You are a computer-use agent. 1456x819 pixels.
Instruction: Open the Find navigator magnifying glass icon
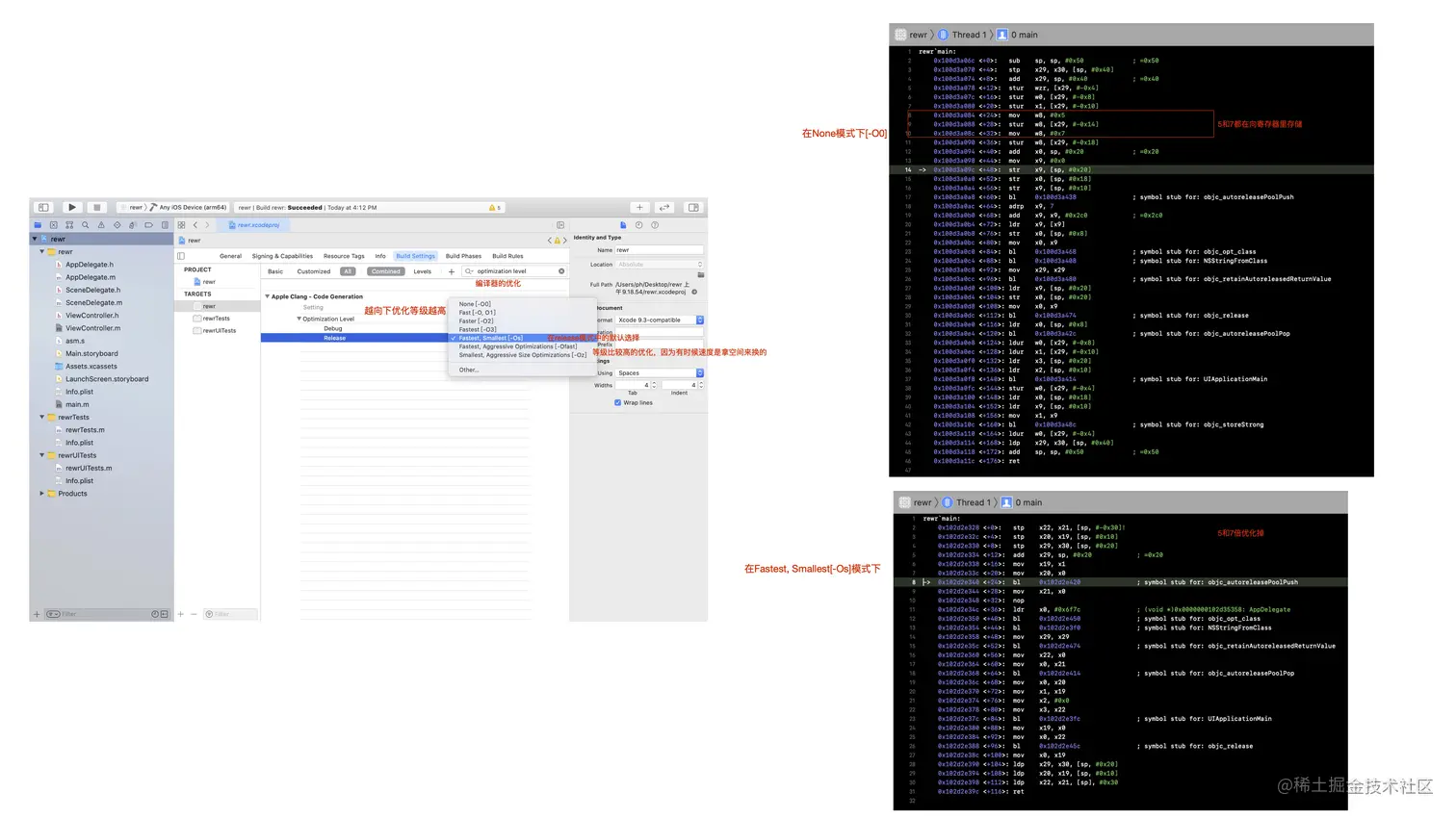(x=85, y=224)
